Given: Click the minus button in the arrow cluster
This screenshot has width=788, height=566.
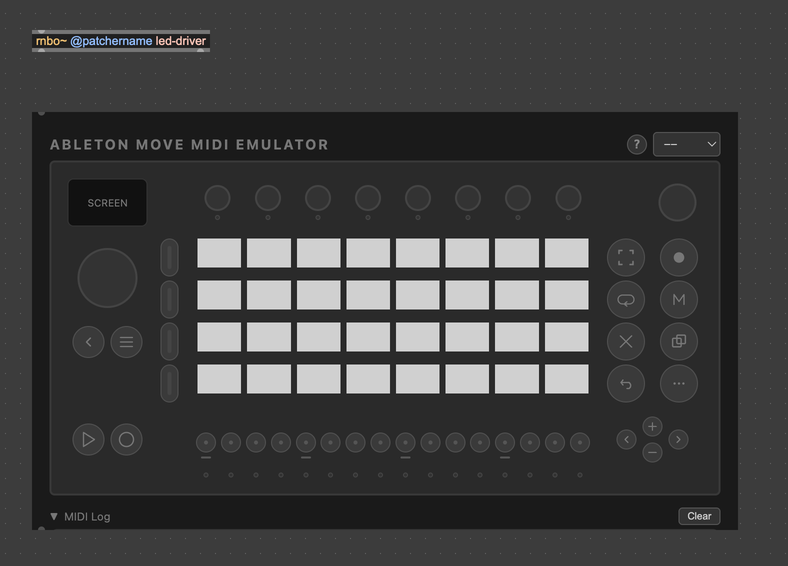Looking at the screenshot, I should pyautogui.click(x=652, y=452).
